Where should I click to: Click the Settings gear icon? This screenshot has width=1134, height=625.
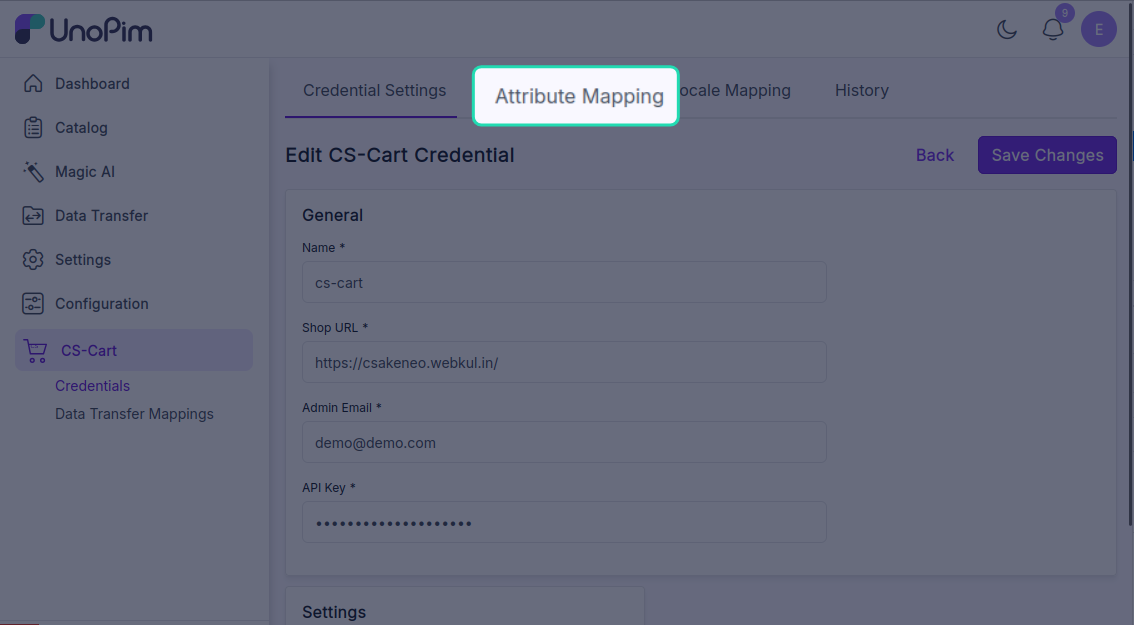click(x=33, y=260)
